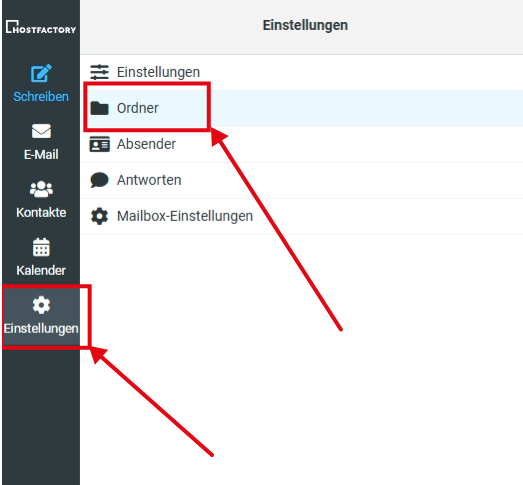Image resolution: width=523 pixels, height=485 pixels.
Task: Click the Schreiben compose pencil icon
Action: click(x=41, y=73)
